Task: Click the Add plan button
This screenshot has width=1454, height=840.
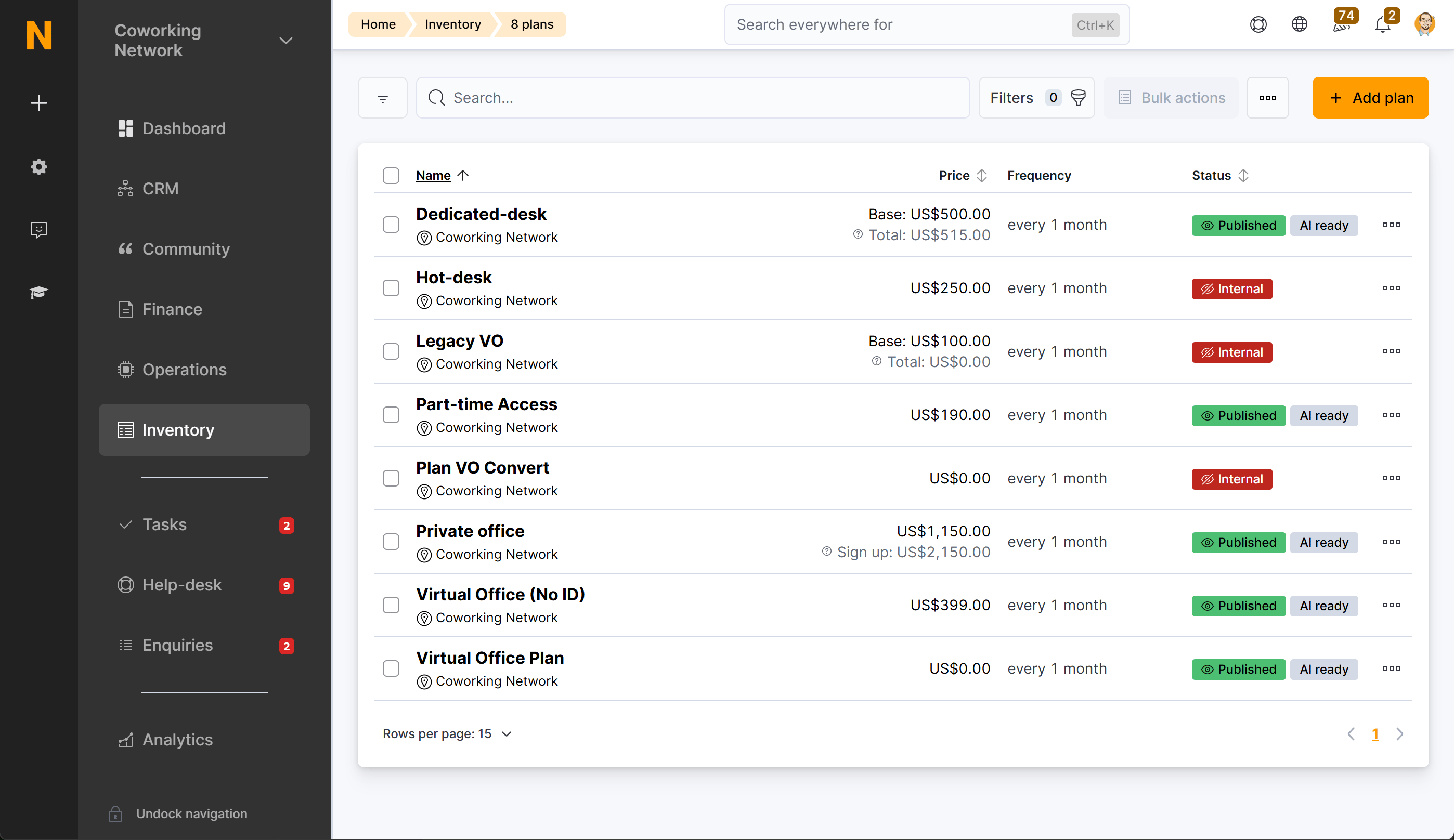Action: 1370,98
